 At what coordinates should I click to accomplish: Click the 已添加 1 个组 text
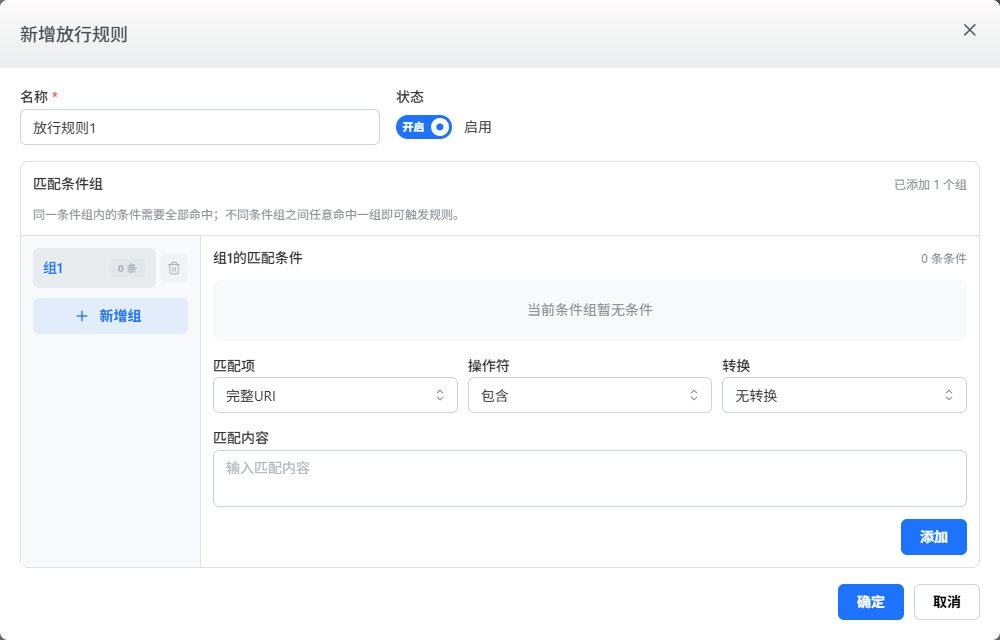[930, 185]
